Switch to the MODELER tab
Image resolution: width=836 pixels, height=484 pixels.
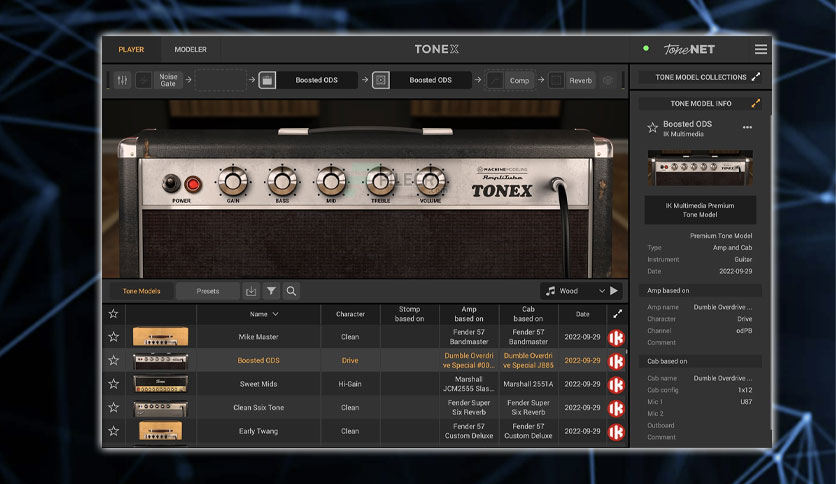point(190,49)
